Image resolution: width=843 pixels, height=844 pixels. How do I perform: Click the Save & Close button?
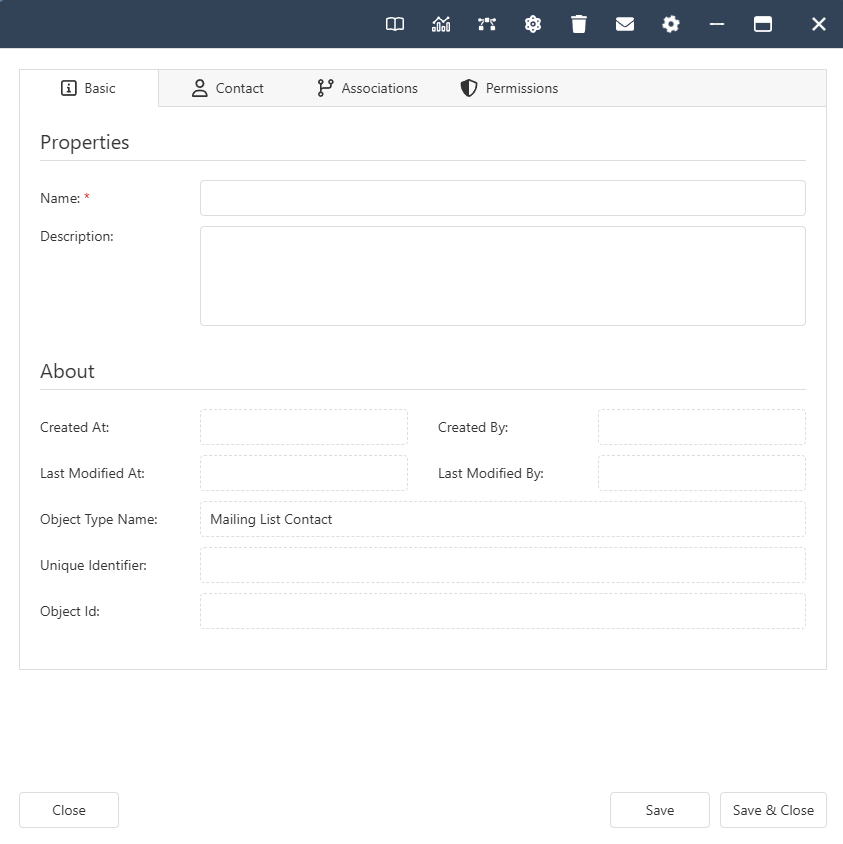coord(773,810)
